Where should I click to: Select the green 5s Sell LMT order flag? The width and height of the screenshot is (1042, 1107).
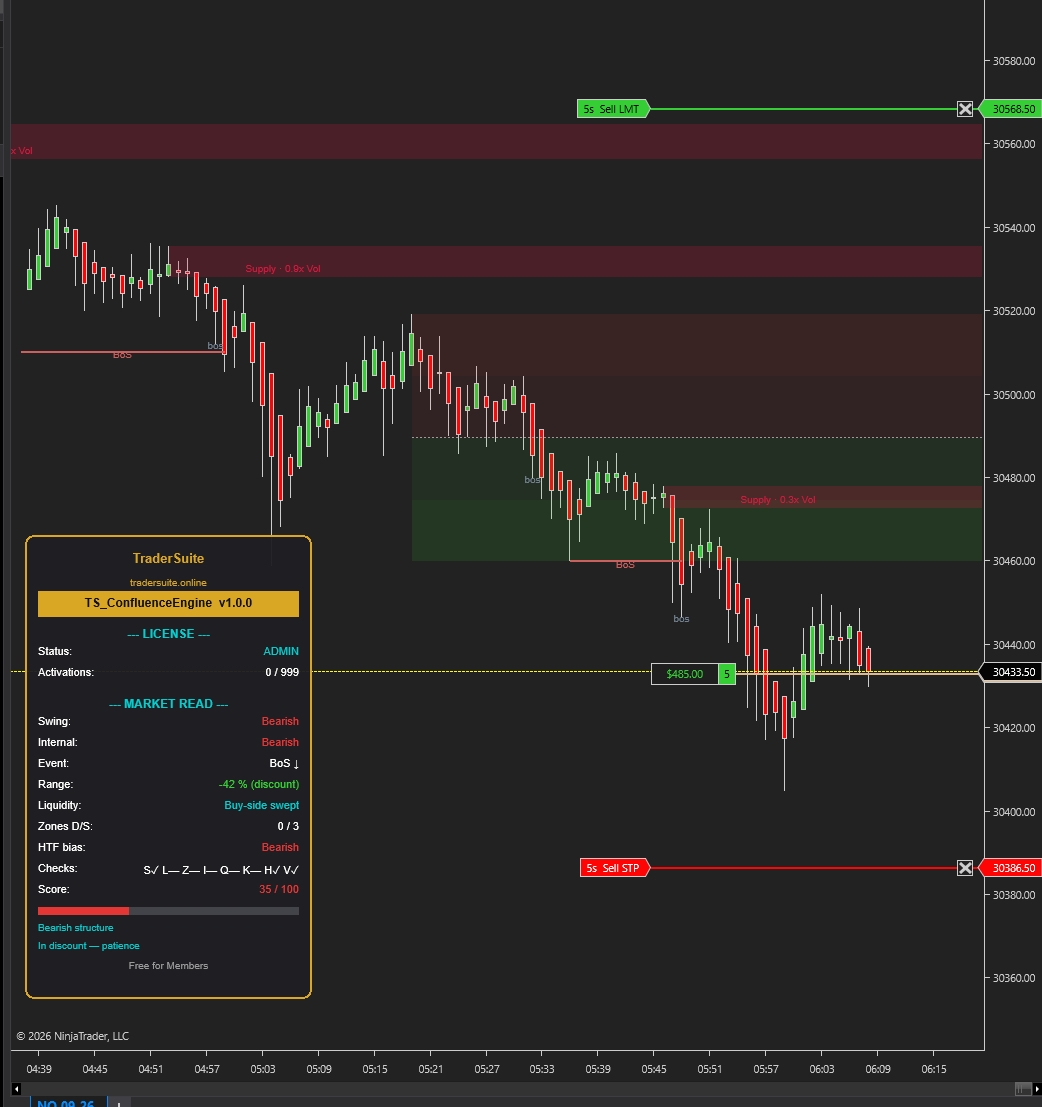point(612,109)
